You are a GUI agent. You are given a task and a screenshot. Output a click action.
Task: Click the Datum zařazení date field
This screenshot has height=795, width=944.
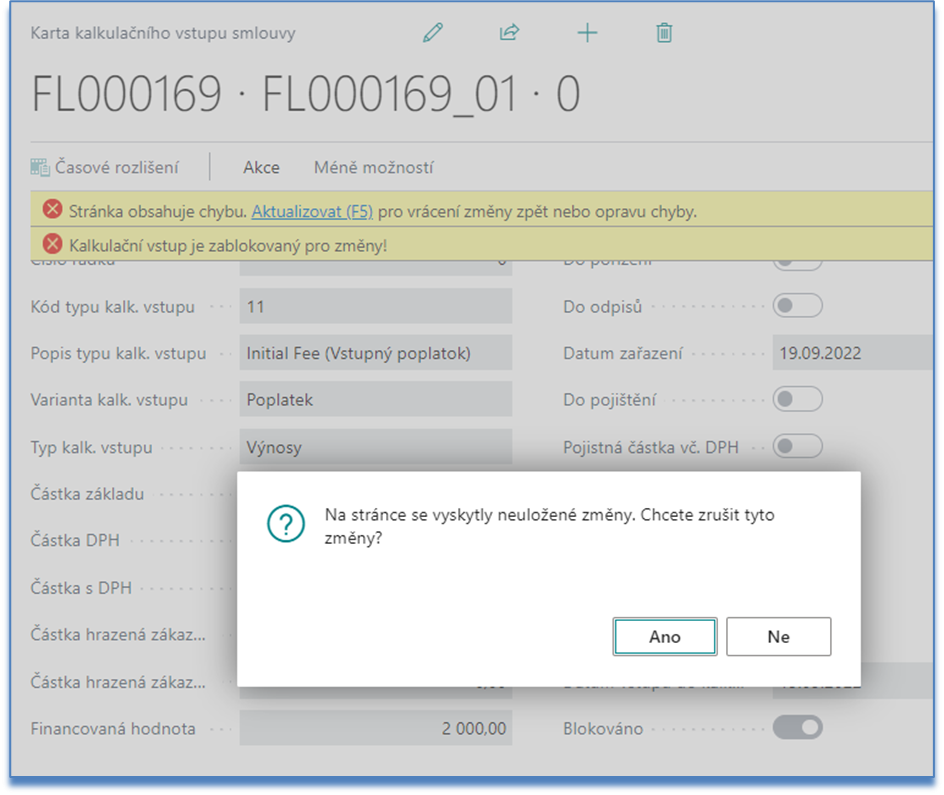coord(855,353)
